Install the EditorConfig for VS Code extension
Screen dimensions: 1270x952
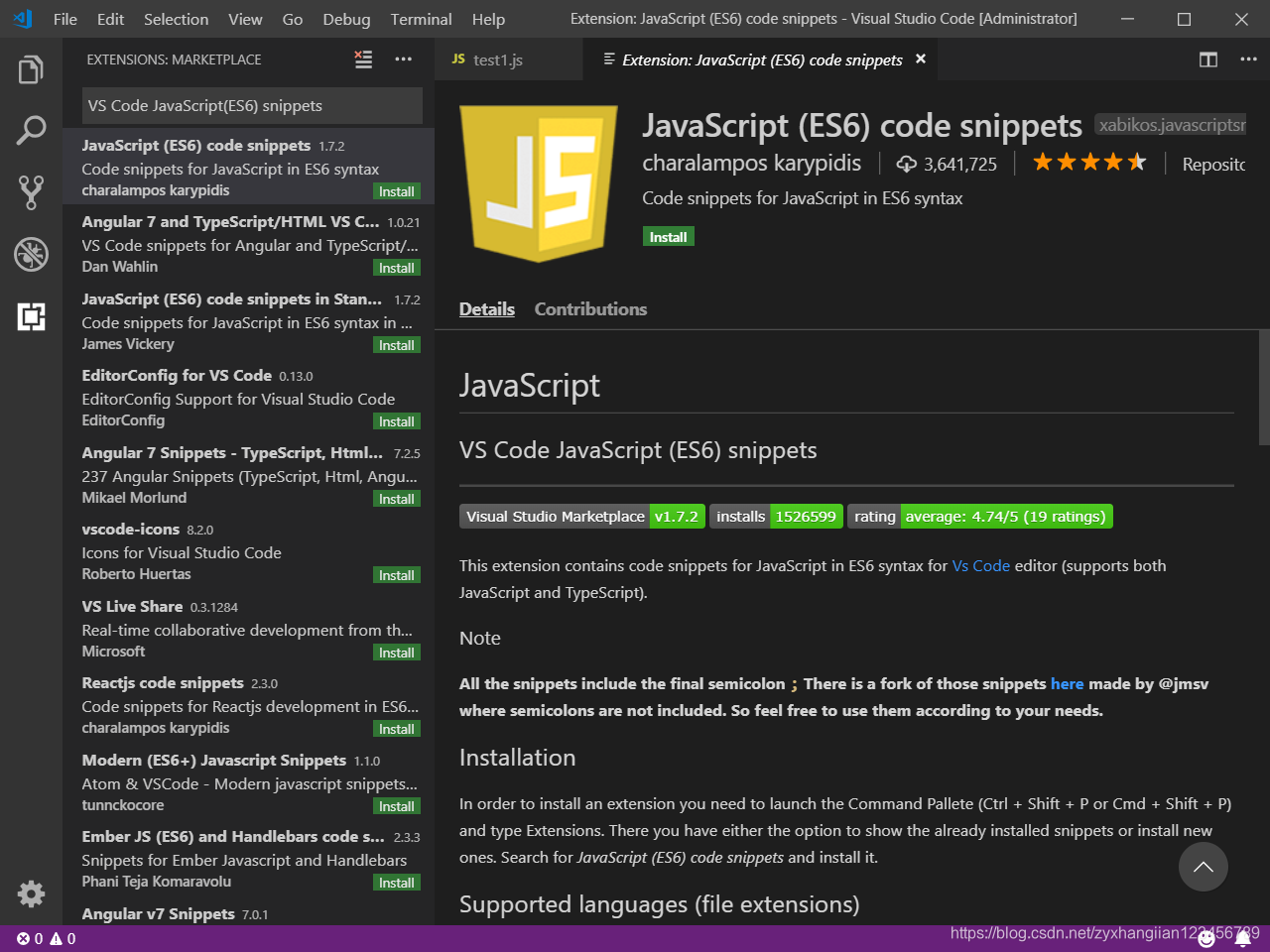click(396, 420)
